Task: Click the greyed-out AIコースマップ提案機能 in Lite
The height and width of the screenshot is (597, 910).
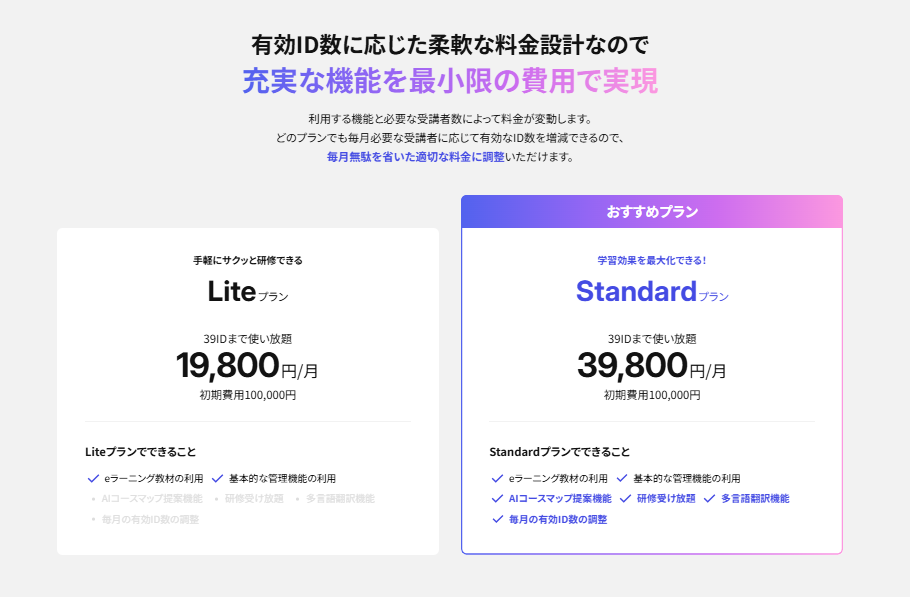Action: coord(151,498)
